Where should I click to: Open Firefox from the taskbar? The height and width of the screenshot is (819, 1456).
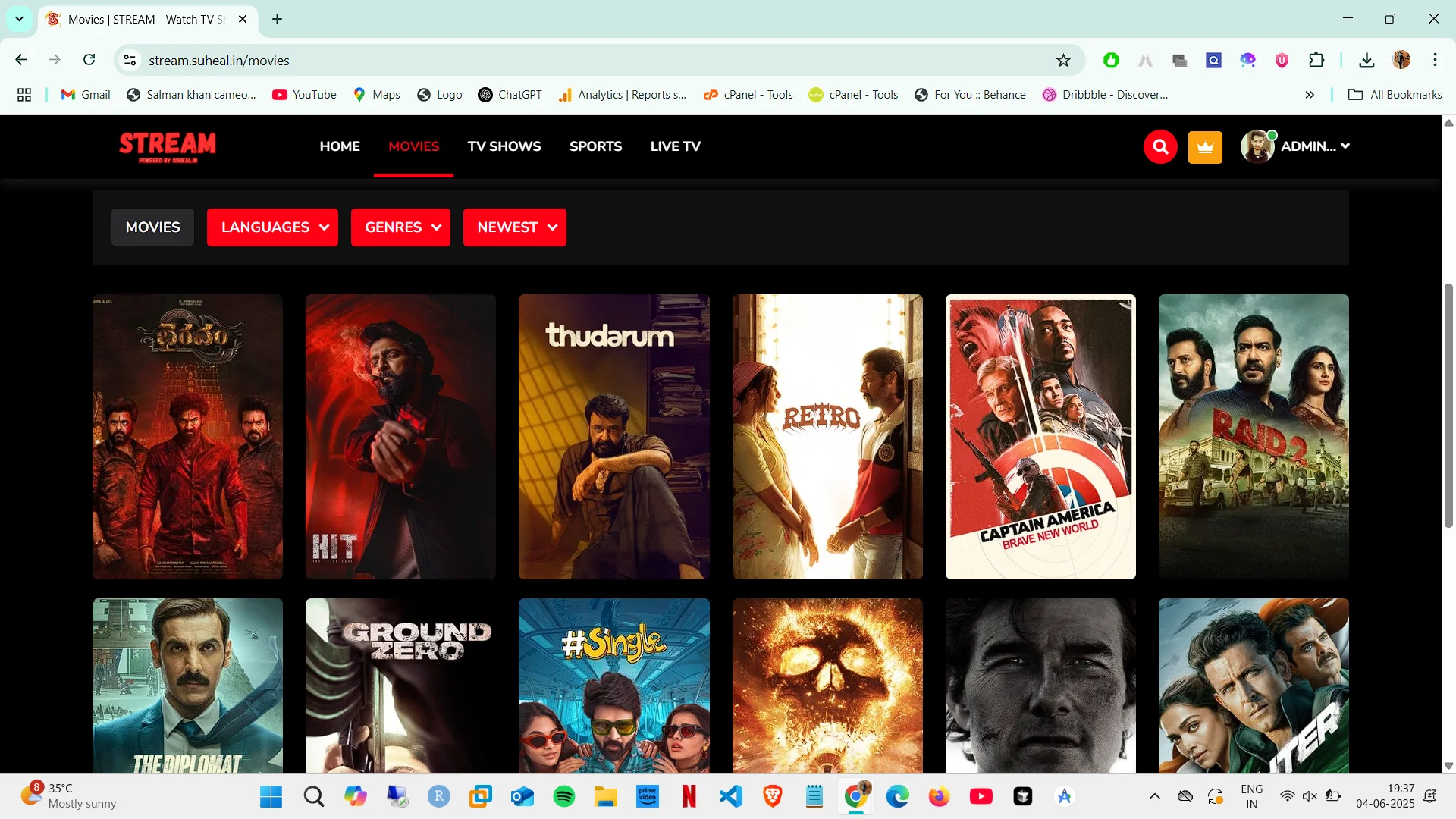pos(939,796)
